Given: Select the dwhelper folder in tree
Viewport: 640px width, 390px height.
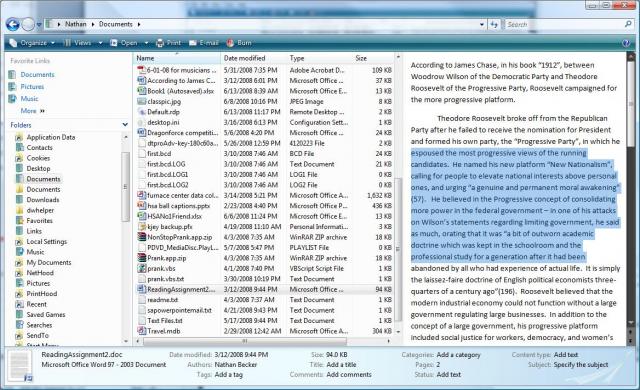Looking at the screenshot, I should [40, 211].
